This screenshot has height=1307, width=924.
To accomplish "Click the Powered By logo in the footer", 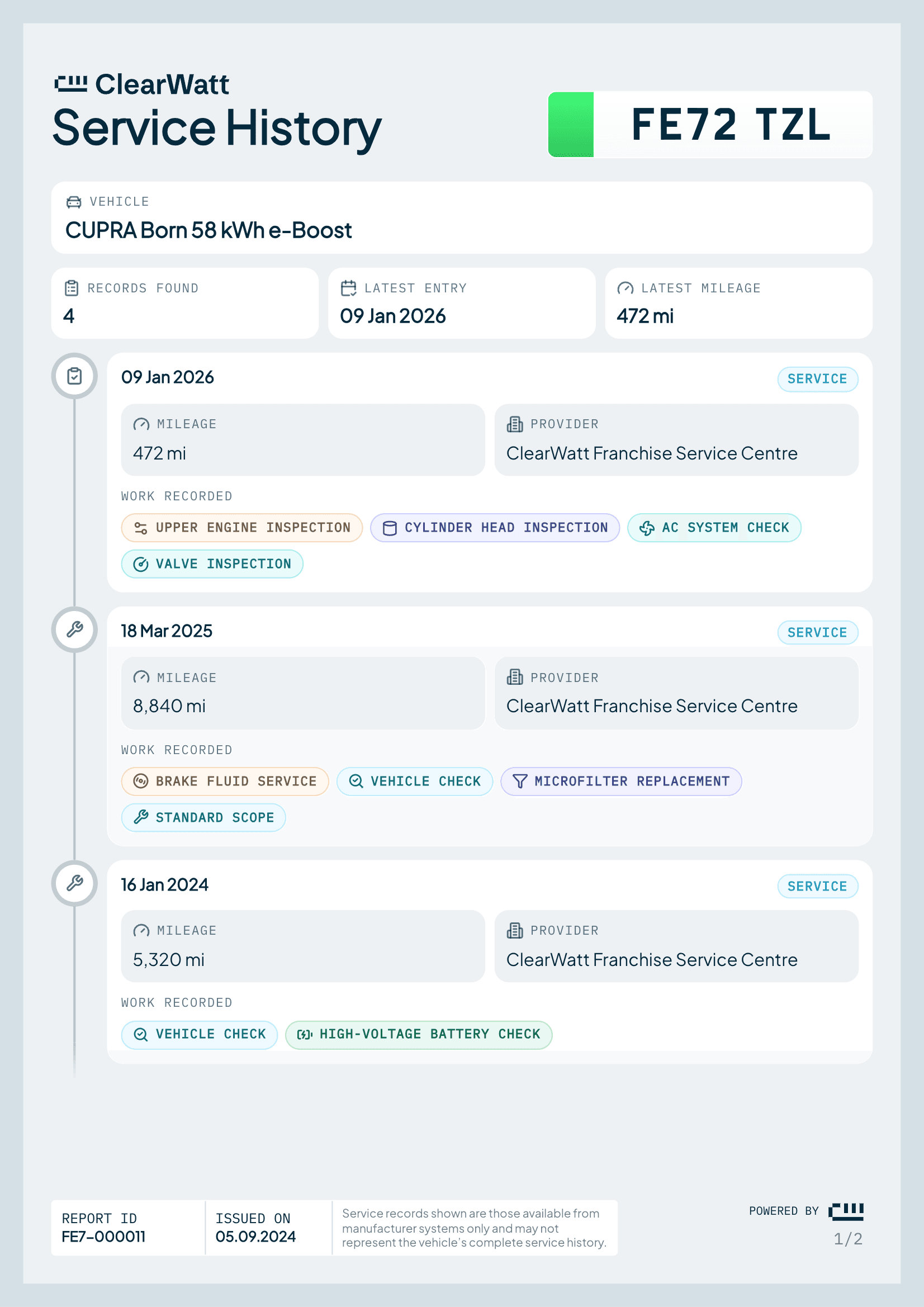I will coord(846,1213).
